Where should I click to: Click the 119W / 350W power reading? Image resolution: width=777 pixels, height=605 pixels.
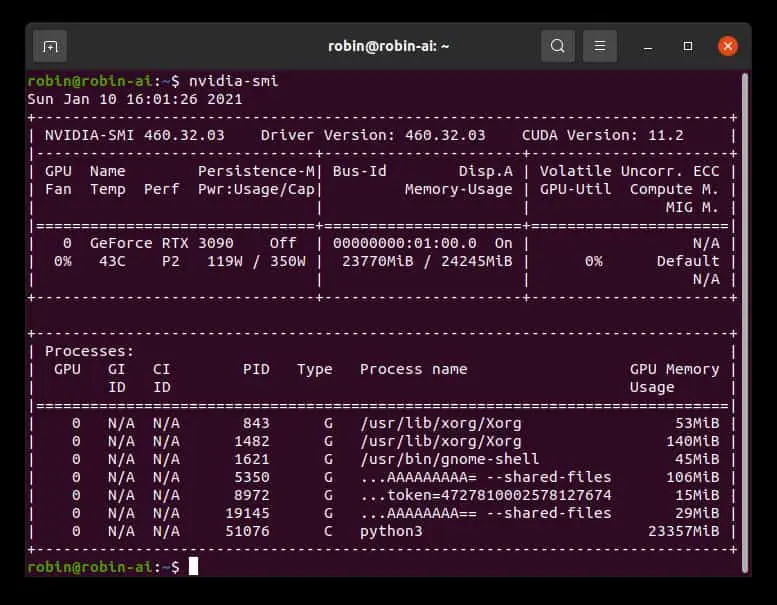click(256, 261)
